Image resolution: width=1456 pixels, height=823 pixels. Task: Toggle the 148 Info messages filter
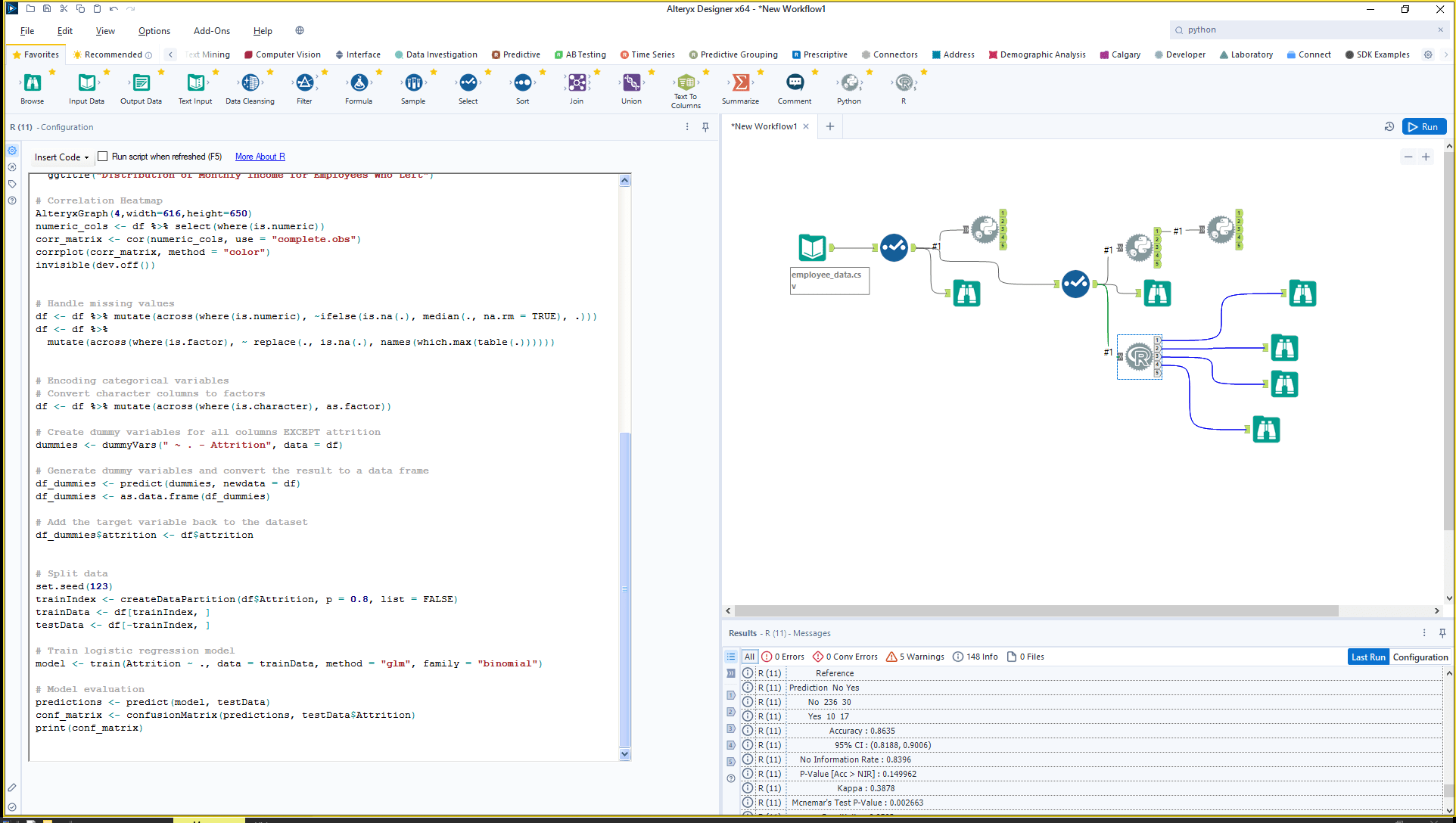click(975, 657)
